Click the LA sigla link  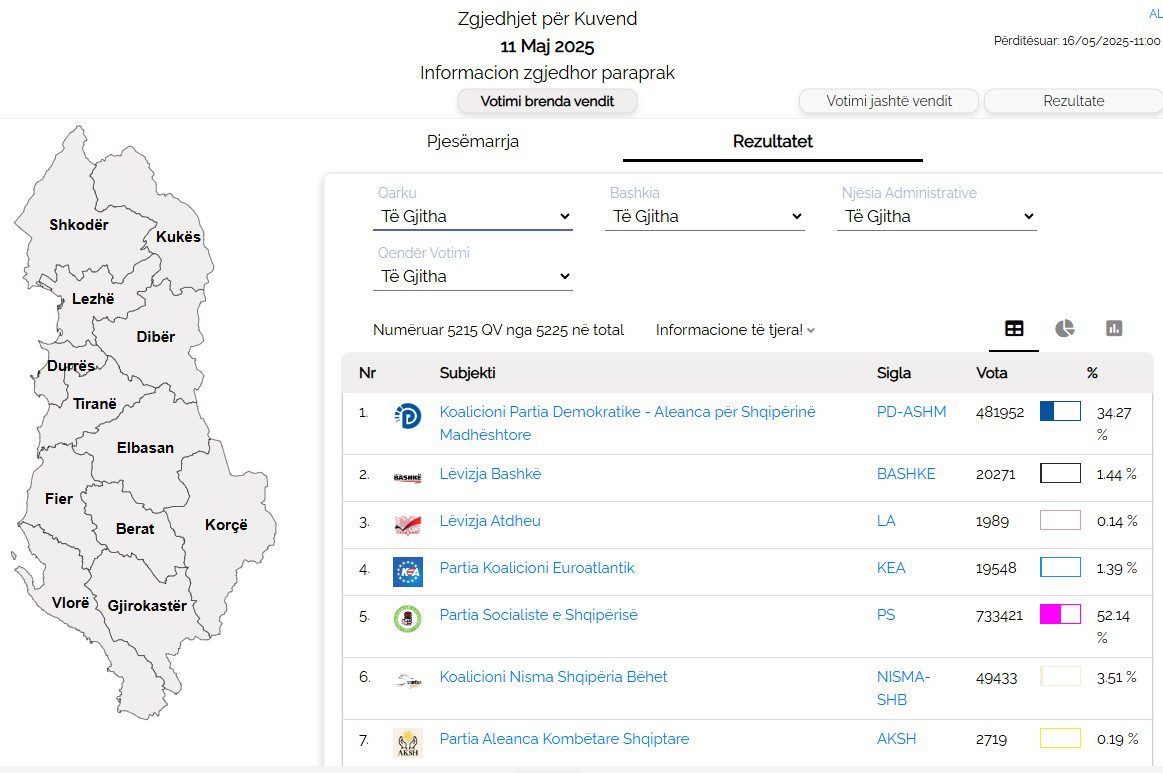pyautogui.click(x=886, y=521)
